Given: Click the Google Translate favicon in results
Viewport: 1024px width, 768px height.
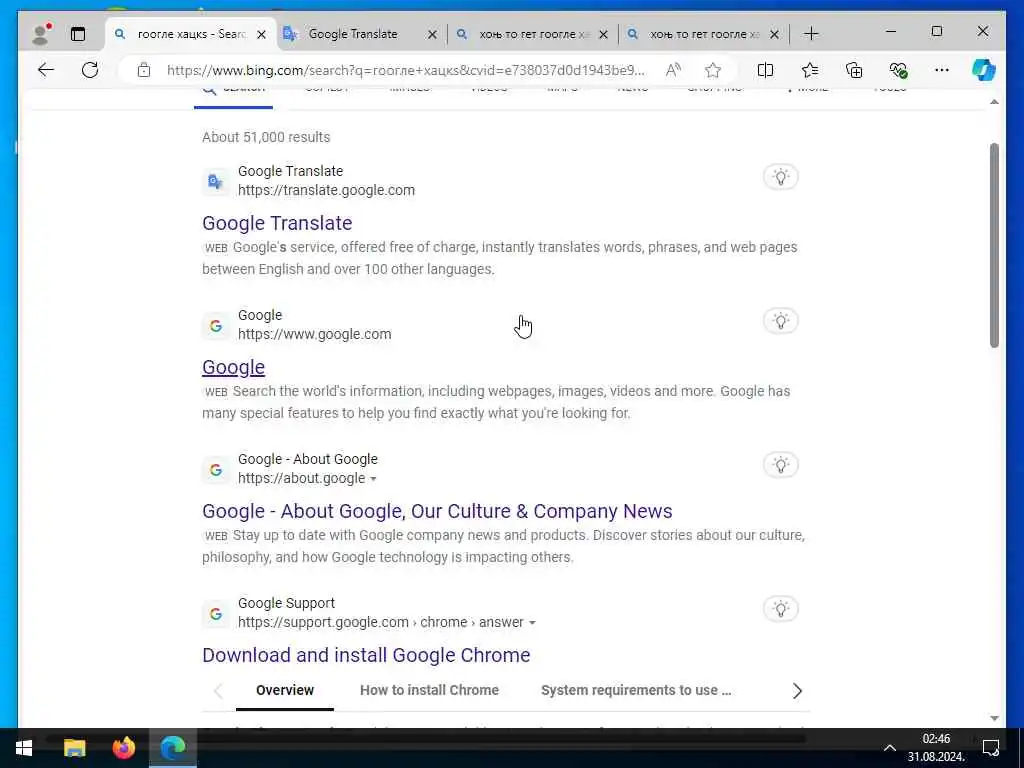Looking at the screenshot, I should pos(216,181).
